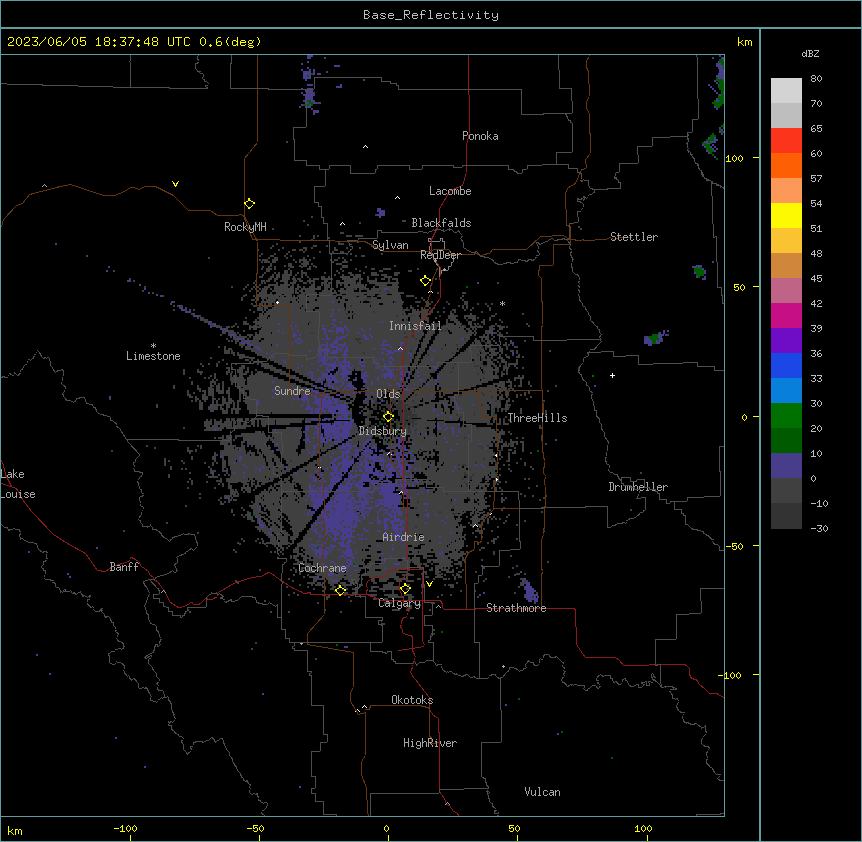This screenshot has height=842, width=862.
Task: Select the Lacombe label on the map
Action: pos(450,191)
